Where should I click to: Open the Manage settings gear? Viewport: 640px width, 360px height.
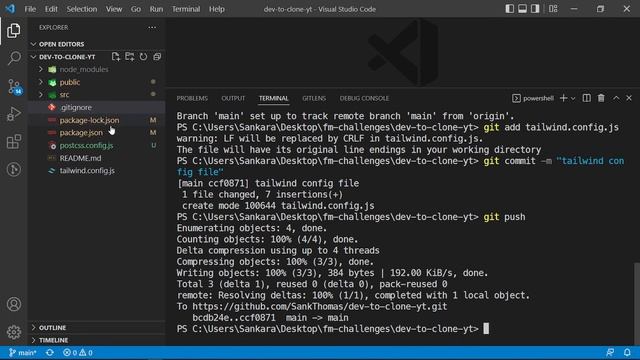point(13,332)
